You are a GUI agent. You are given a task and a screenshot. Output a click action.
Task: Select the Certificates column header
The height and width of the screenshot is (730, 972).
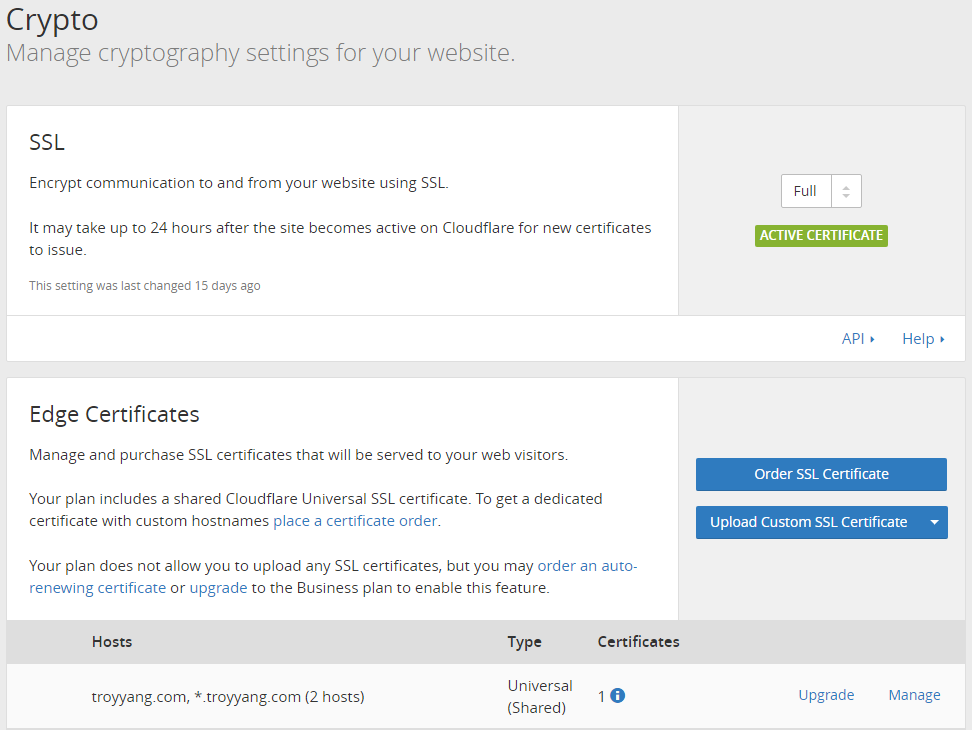[638, 642]
